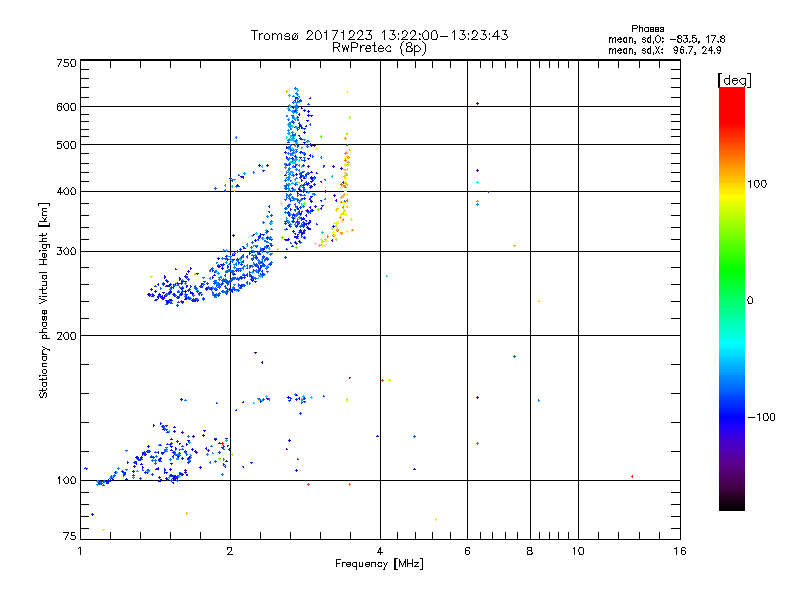Image resolution: width=800 pixels, height=600 pixels.
Task: Click the 'Frequency [MHz]' axis title
Action: point(379,564)
